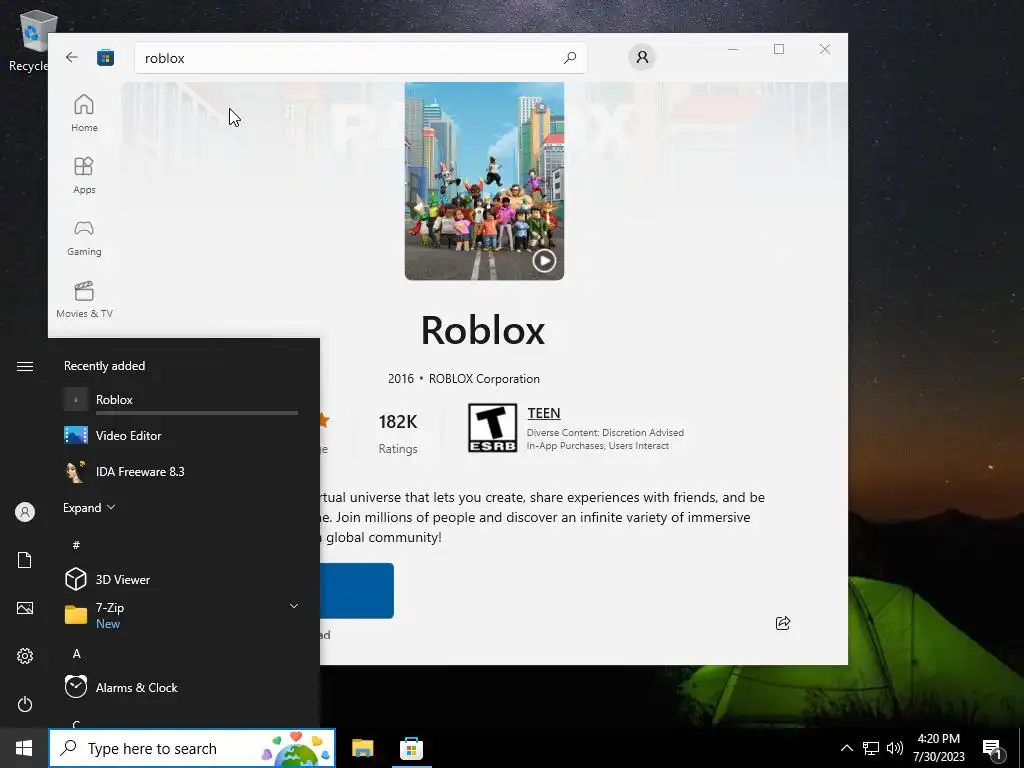
Task: Expand the Recently added list
Action: pos(89,507)
